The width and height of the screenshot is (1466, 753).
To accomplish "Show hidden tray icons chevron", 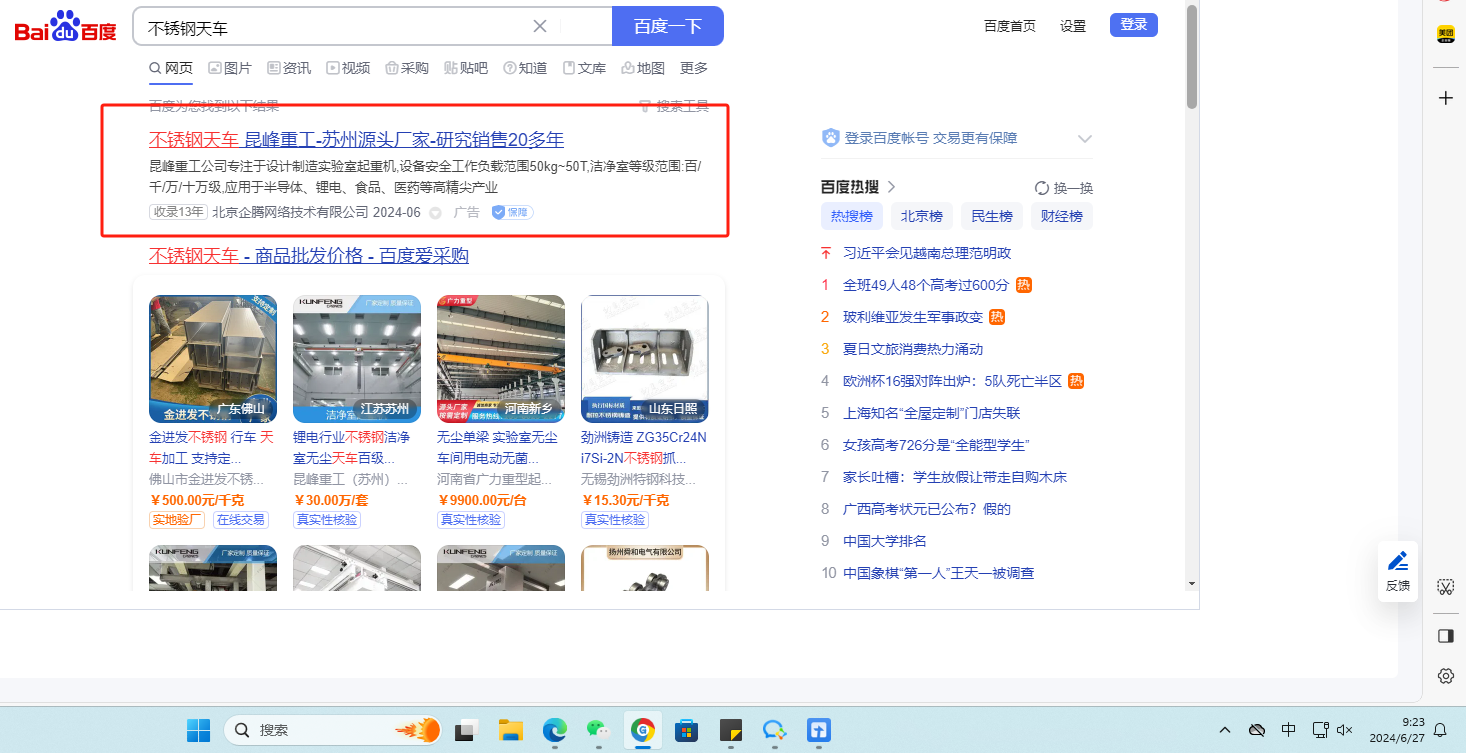I will point(1225,730).
